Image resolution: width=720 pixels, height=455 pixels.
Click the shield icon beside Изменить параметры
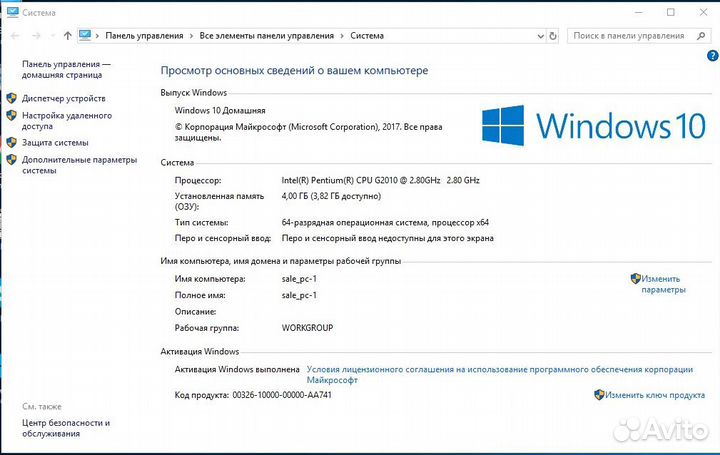click(x=636, y=278)
